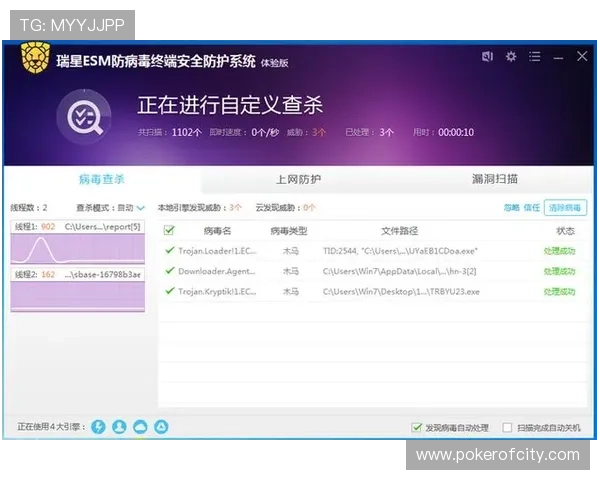Image resolution: width=600 pixels, height=480 pixels.
Task: Toggle checkmark for Trojan.Kryptik!1.EC row
Action: 169,291
